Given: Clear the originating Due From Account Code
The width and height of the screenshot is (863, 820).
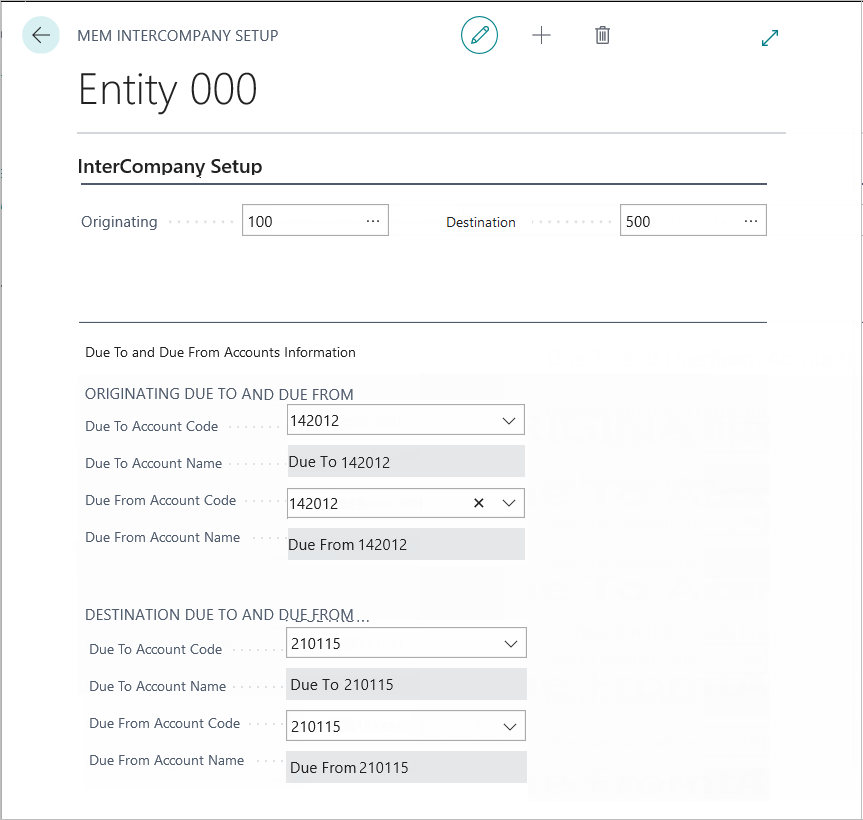Looking at the screenshot, I should (478, 503).
